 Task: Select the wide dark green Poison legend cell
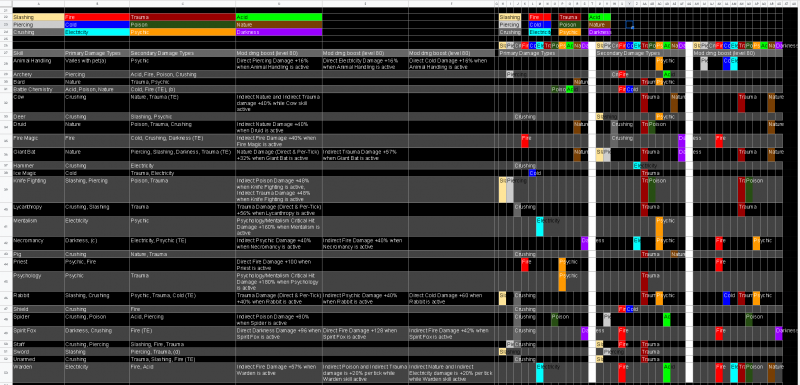[183, 24]
